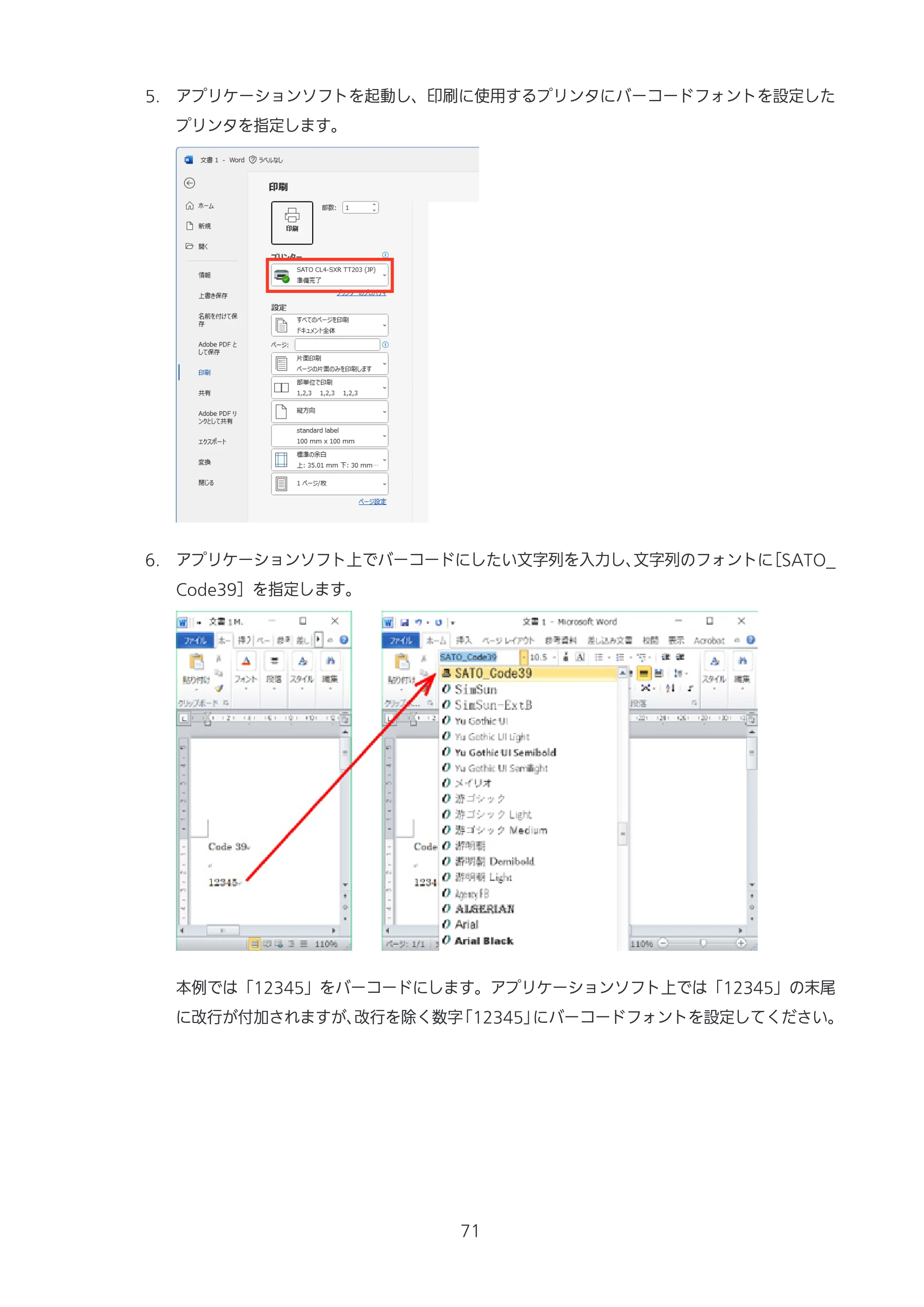924x1307 pixels.
Task: Choose 上書き保存 in the sidebar
Action: tap(213, 295)
